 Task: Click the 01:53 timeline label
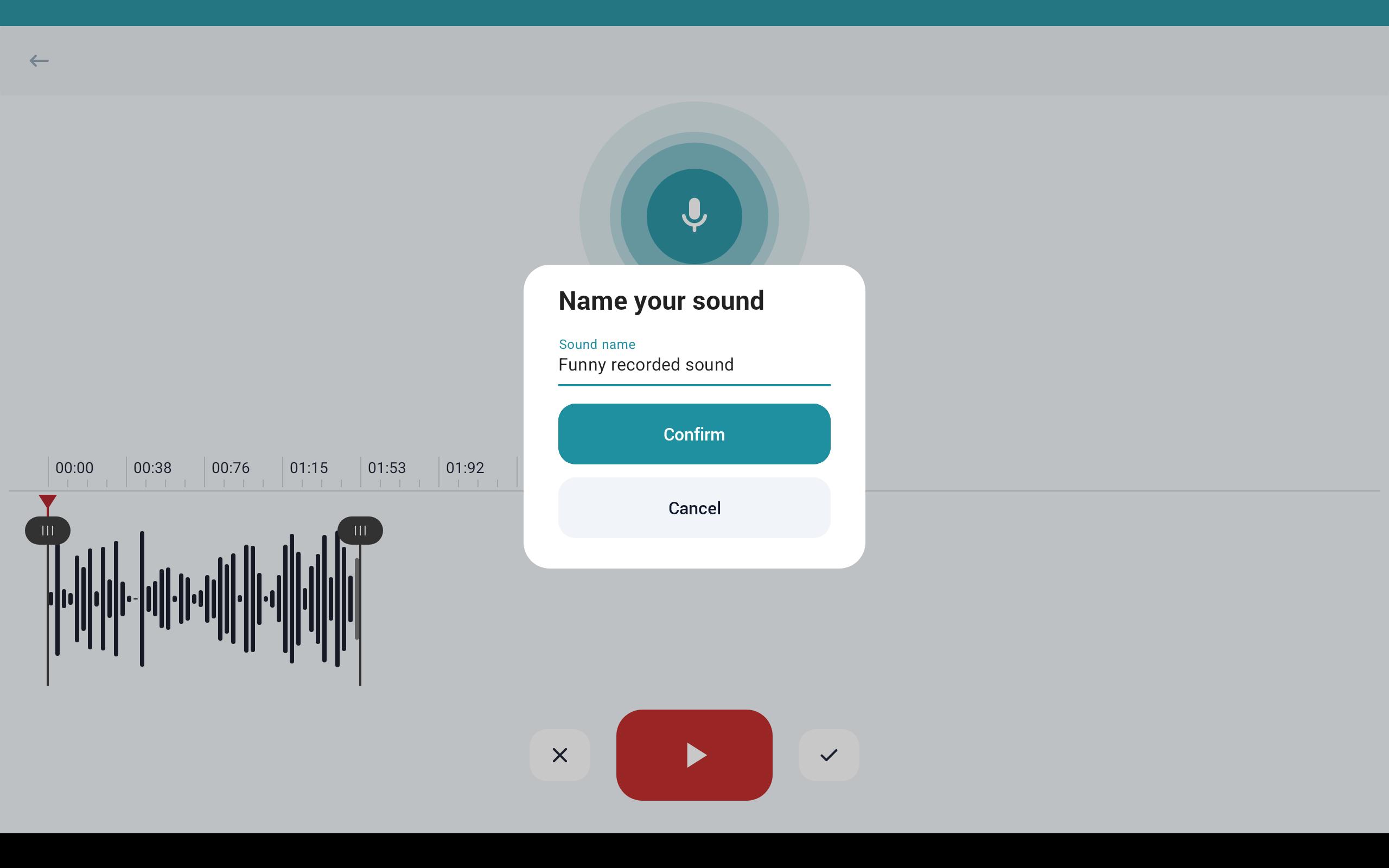point(387,468)
